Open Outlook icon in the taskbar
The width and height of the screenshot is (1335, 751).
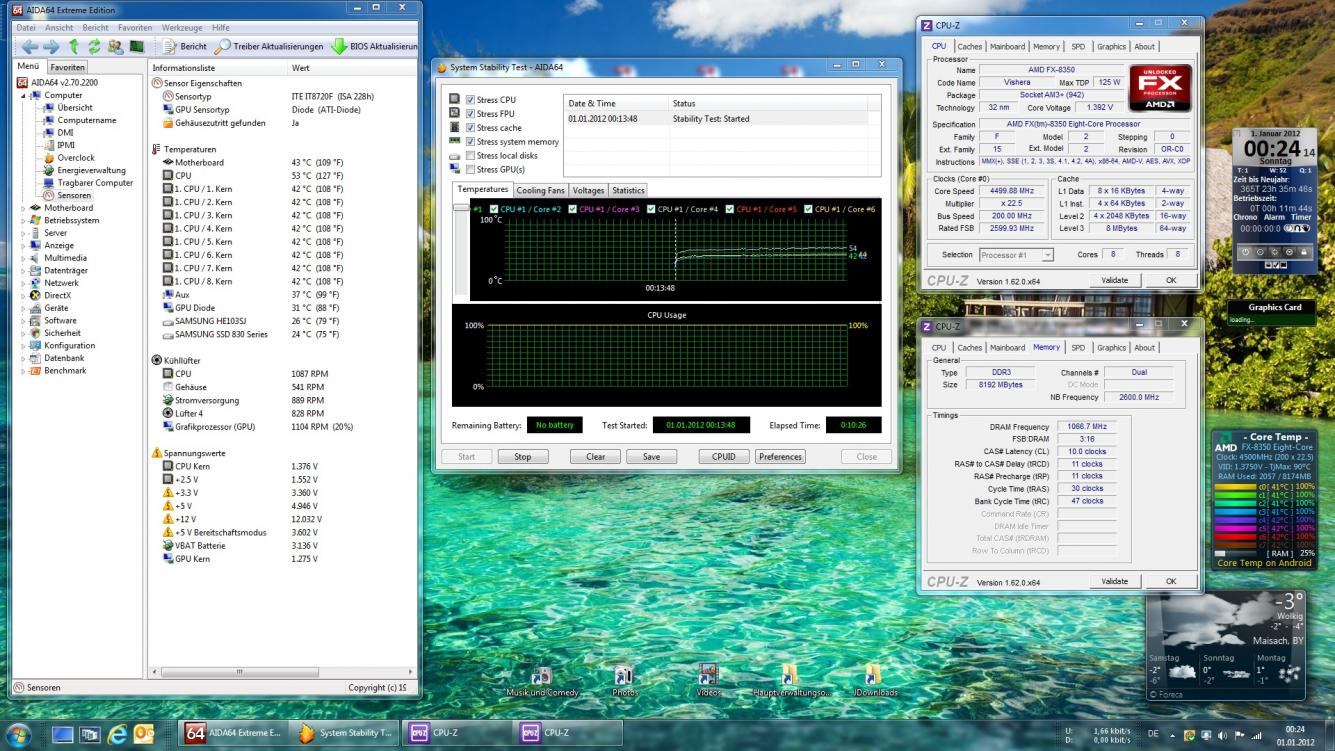(x=144, y=734)
